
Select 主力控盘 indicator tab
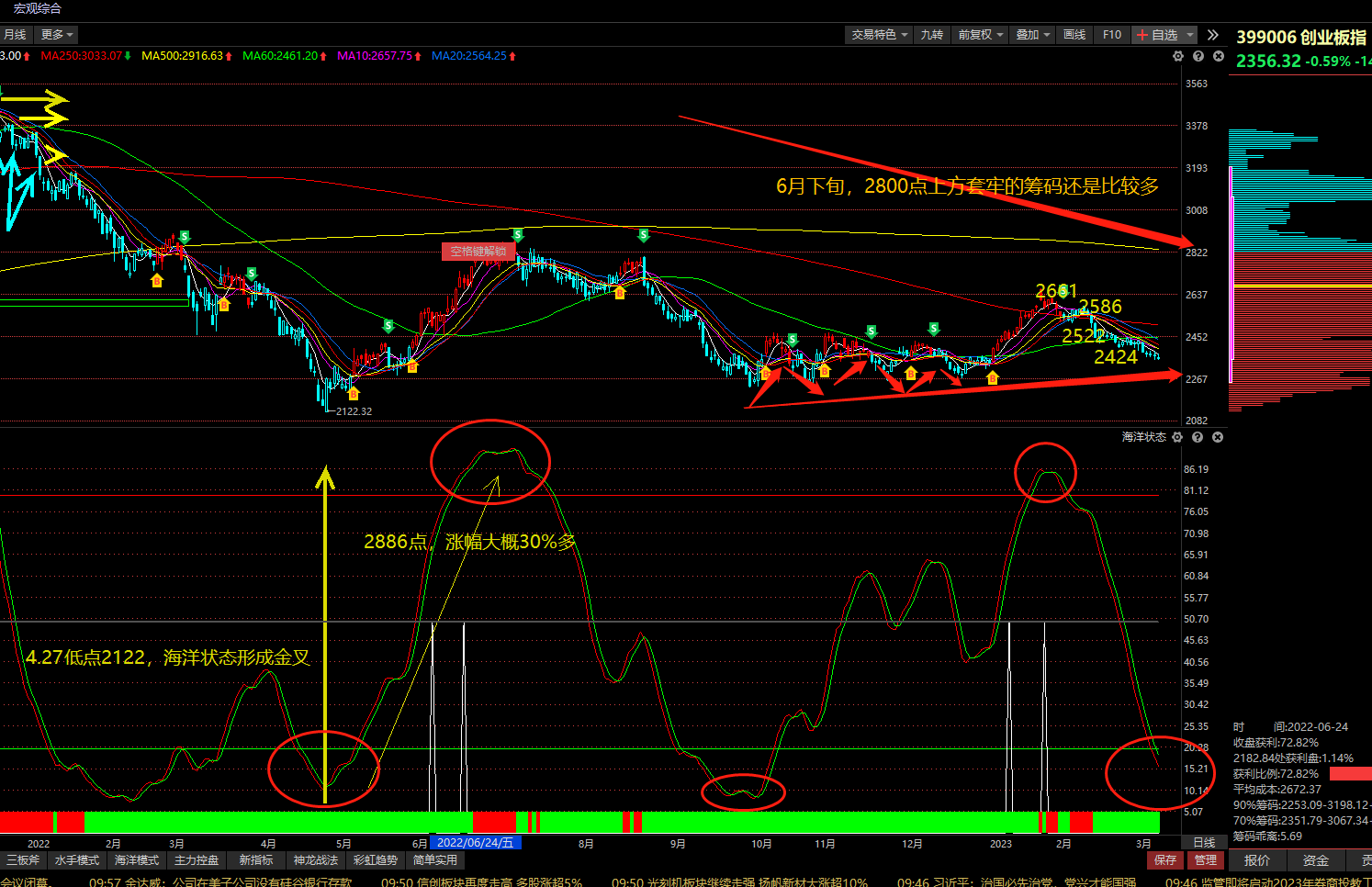[x=197, y=860]
